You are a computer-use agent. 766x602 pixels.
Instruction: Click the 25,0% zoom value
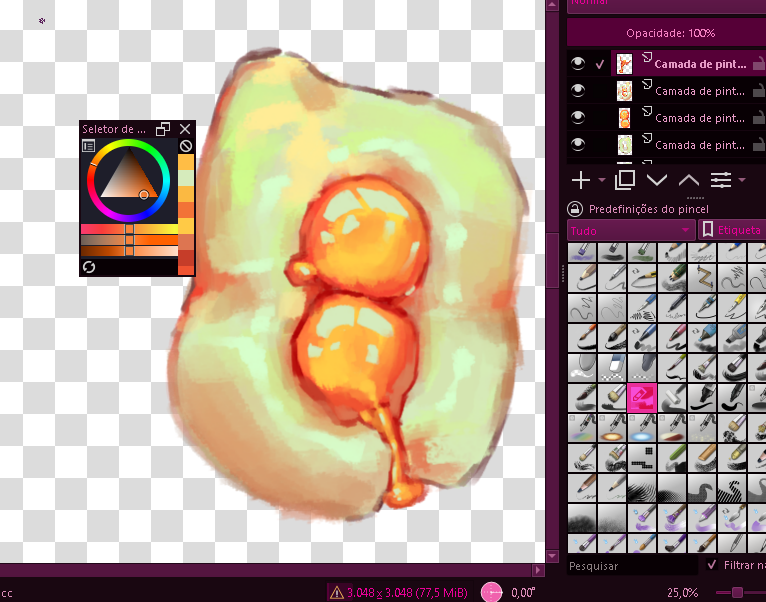coord(683,593)
